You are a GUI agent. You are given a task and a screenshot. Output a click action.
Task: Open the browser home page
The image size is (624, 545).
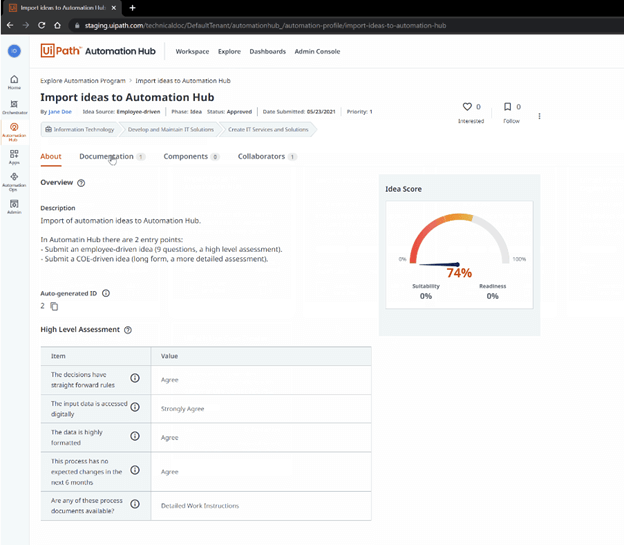point(57,25)
